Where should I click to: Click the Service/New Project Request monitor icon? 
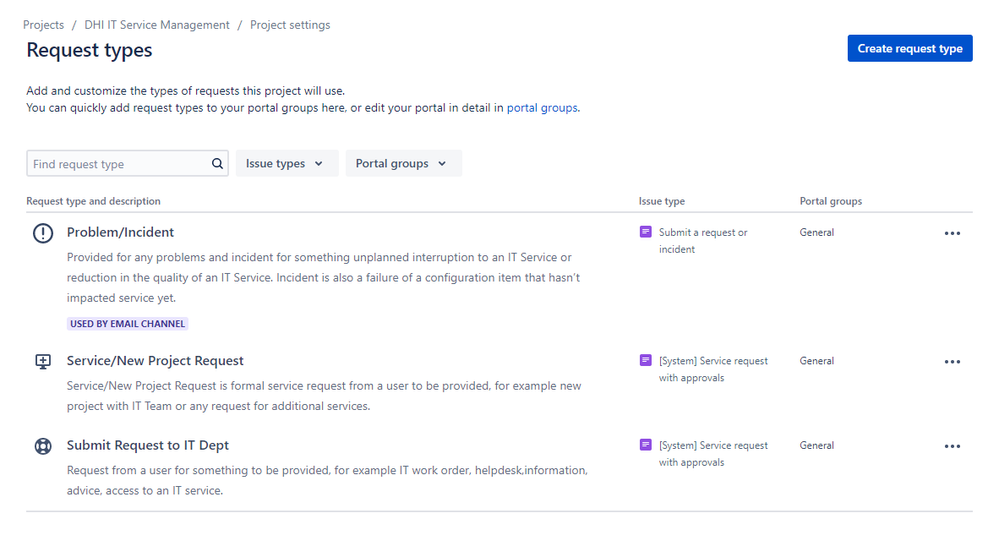coord(43,362)
